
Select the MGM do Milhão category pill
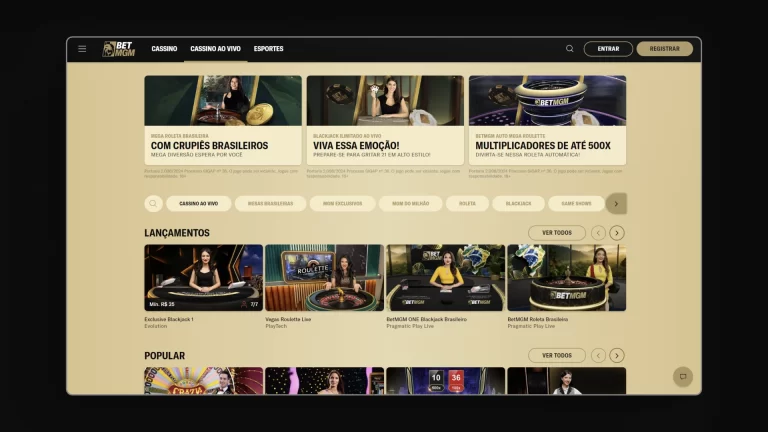[x=410, y=203]
